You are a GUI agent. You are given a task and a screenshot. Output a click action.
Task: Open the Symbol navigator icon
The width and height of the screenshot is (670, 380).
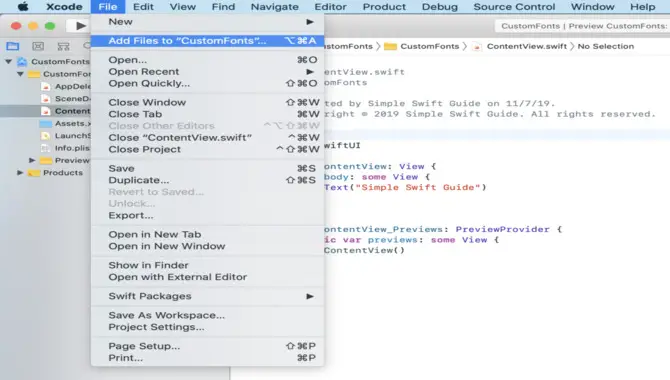pos(63,46)
